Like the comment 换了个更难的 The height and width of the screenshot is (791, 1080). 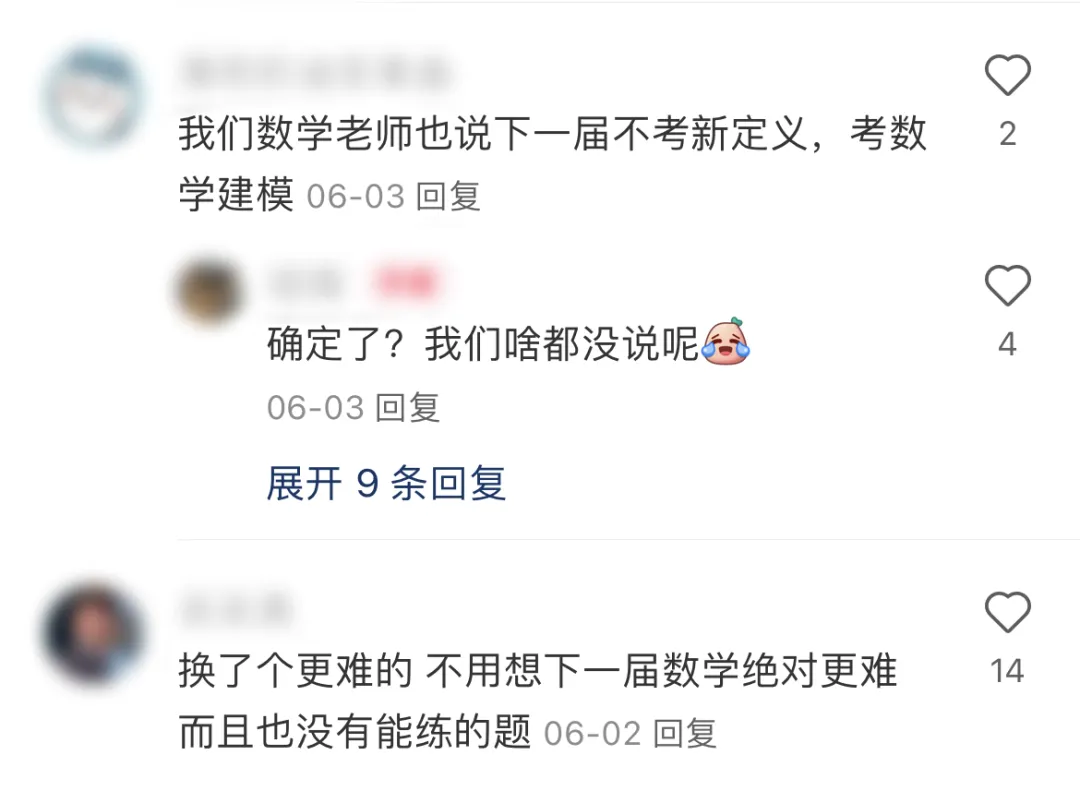coord(1007,611)
